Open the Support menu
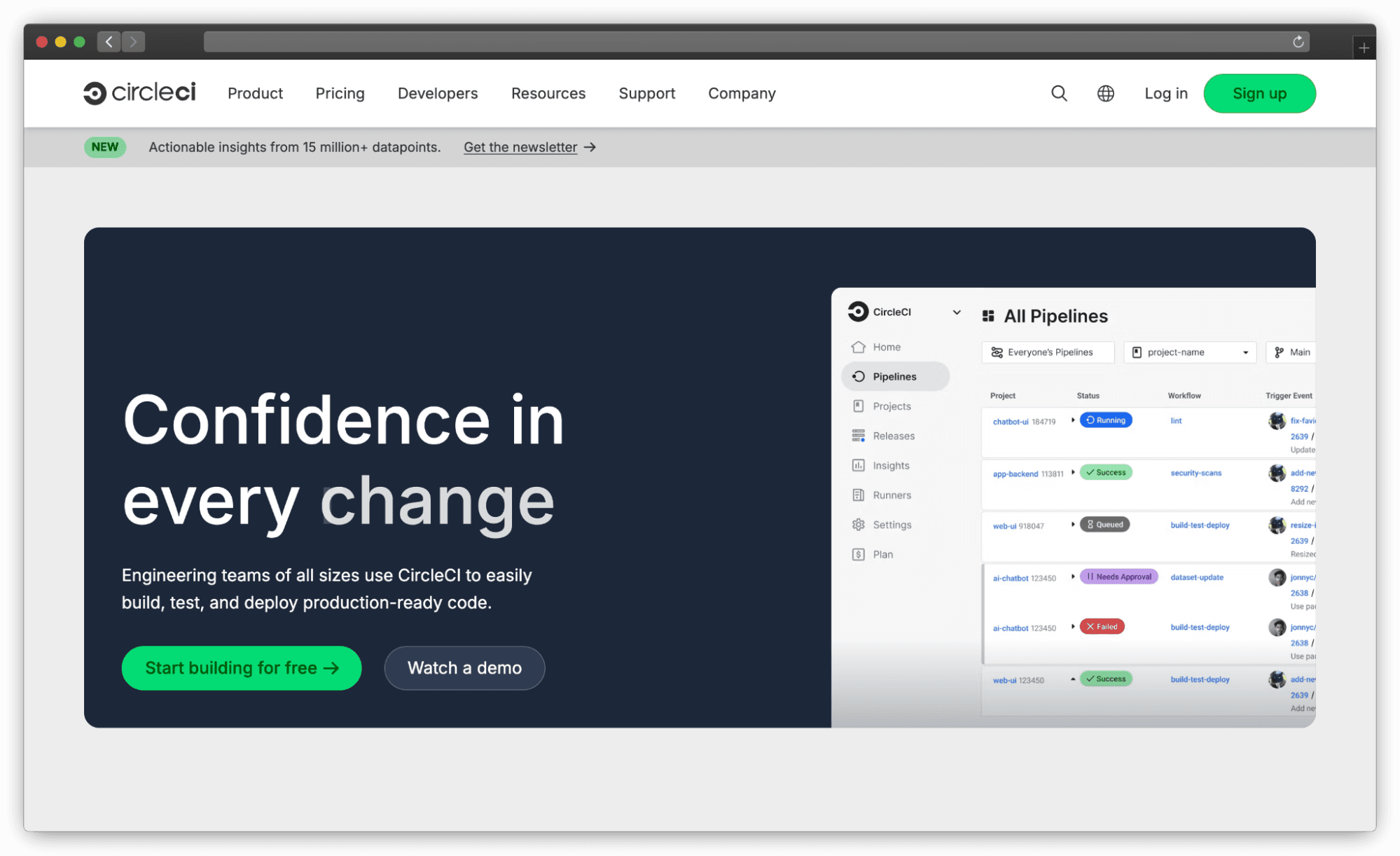Viewport: 1400px width, 856px height. click(646, 93)
